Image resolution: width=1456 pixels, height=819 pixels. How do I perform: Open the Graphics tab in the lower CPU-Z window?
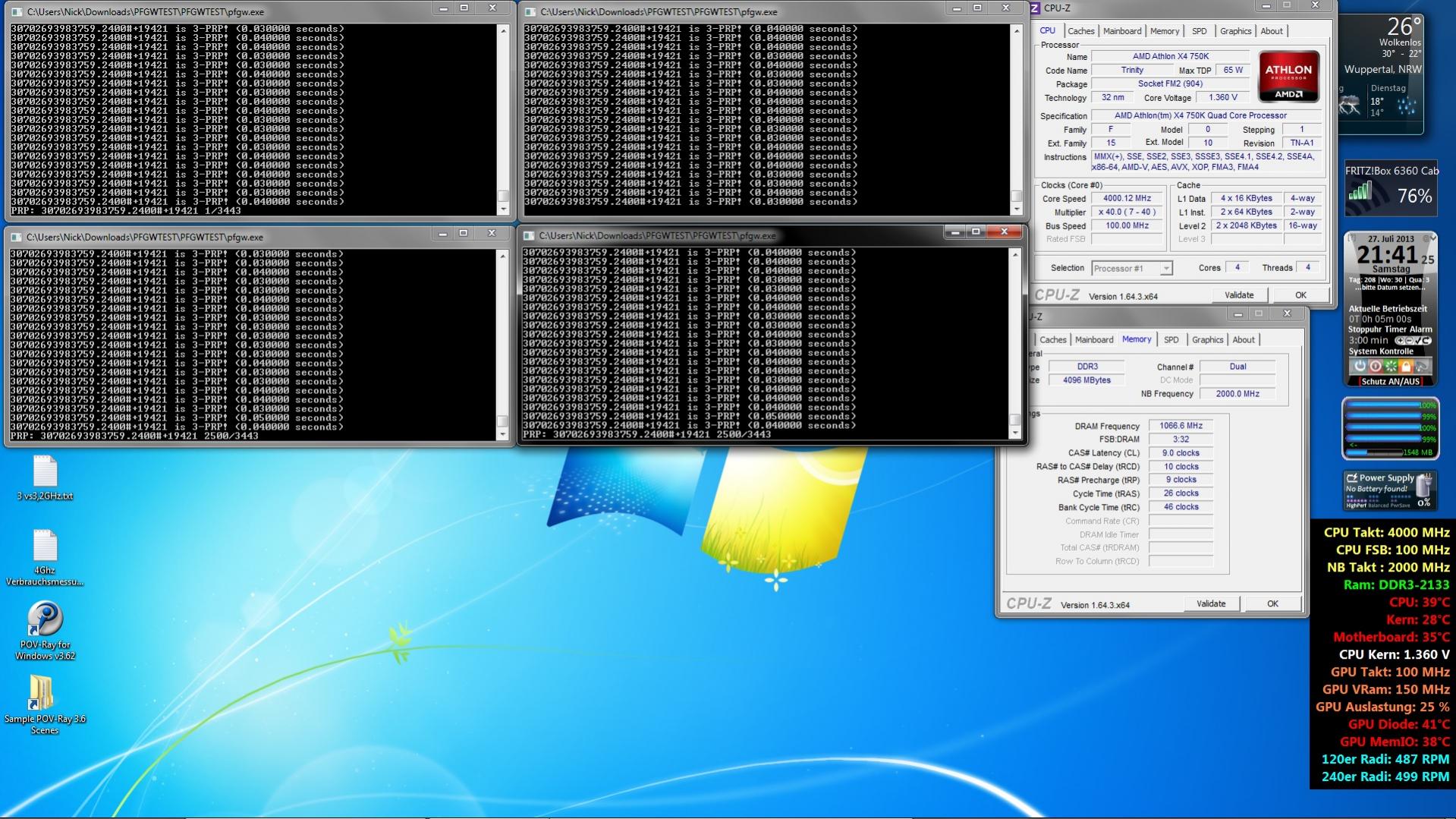(x=1207, y=340)
